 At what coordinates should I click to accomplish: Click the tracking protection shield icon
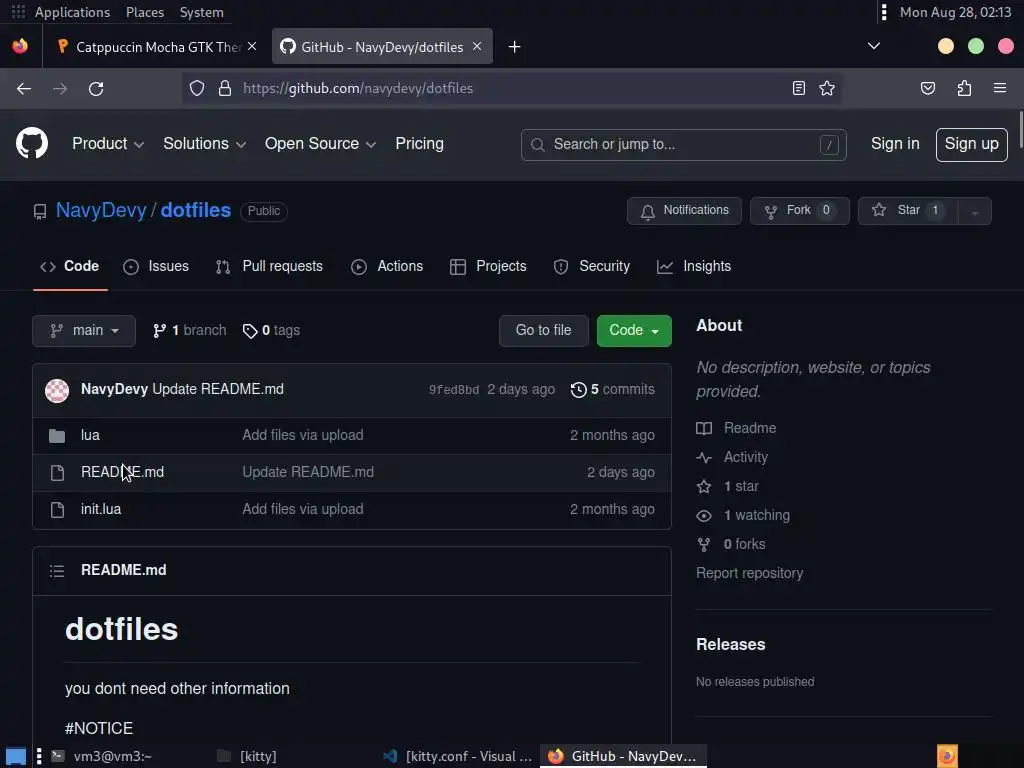click(197, 88)
